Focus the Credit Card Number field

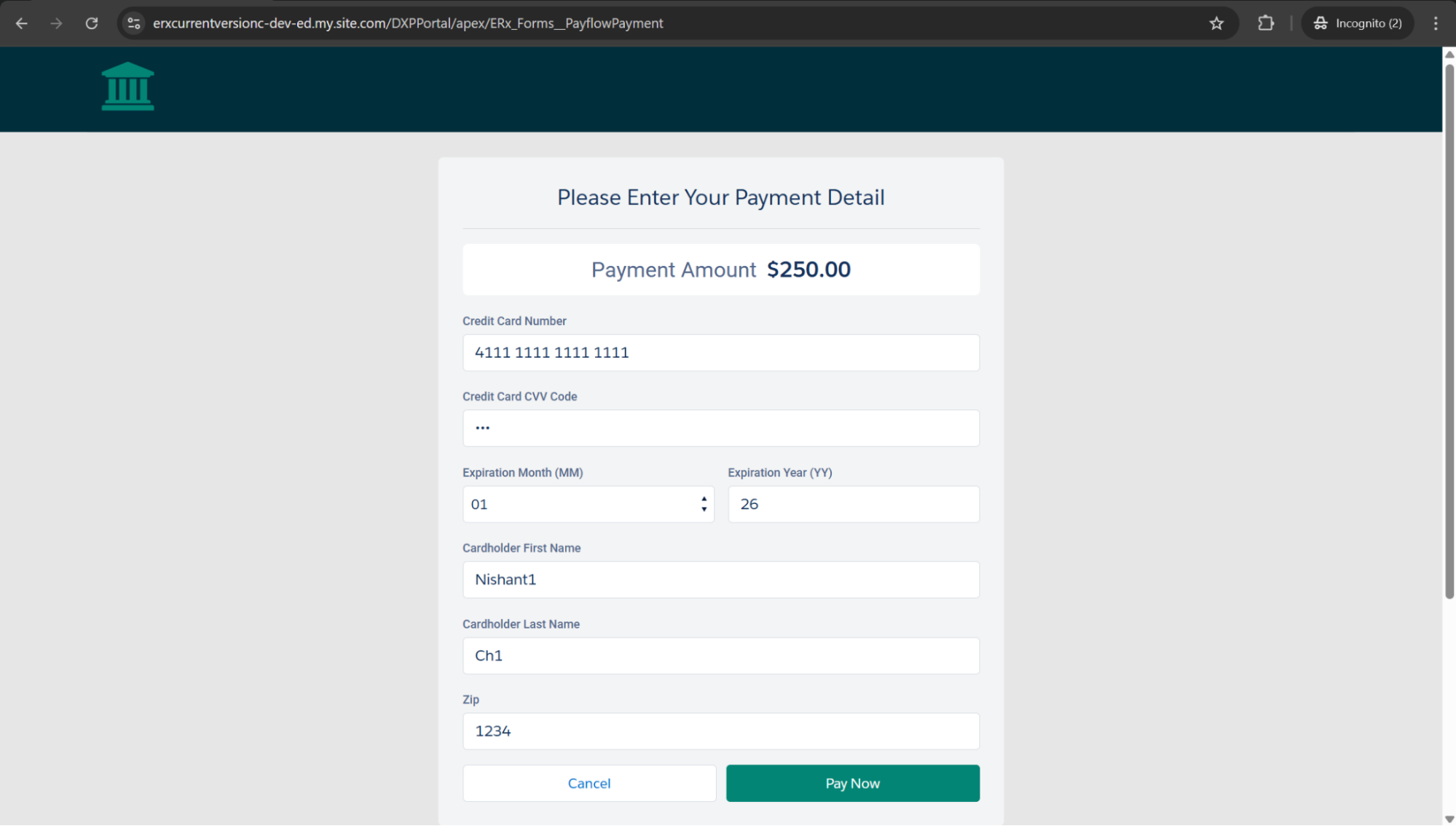pyautogui.click(x=720, y=353)
